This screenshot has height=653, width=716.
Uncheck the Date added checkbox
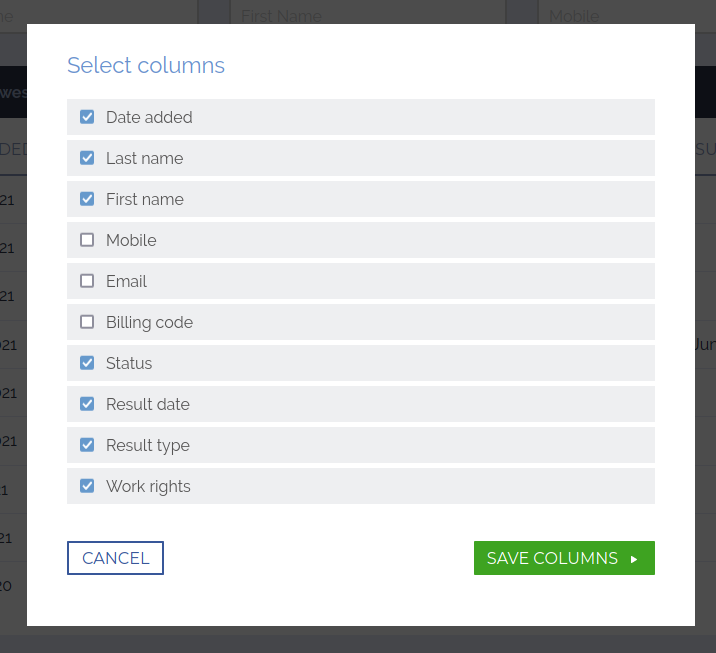tap(87, 117)
